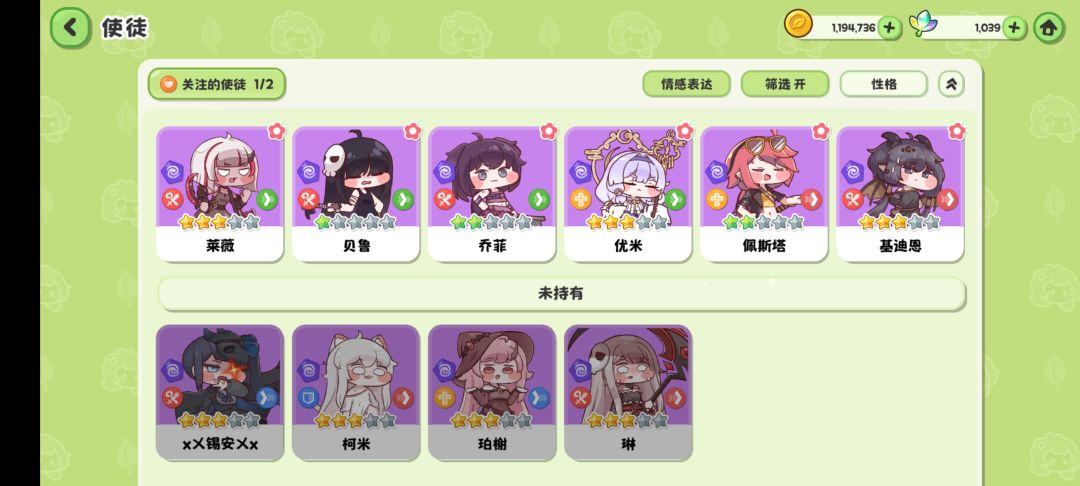Go back using the green arrow button
Image resolution: width=1080 pixels, height=486 pixels.
(70, 28)
